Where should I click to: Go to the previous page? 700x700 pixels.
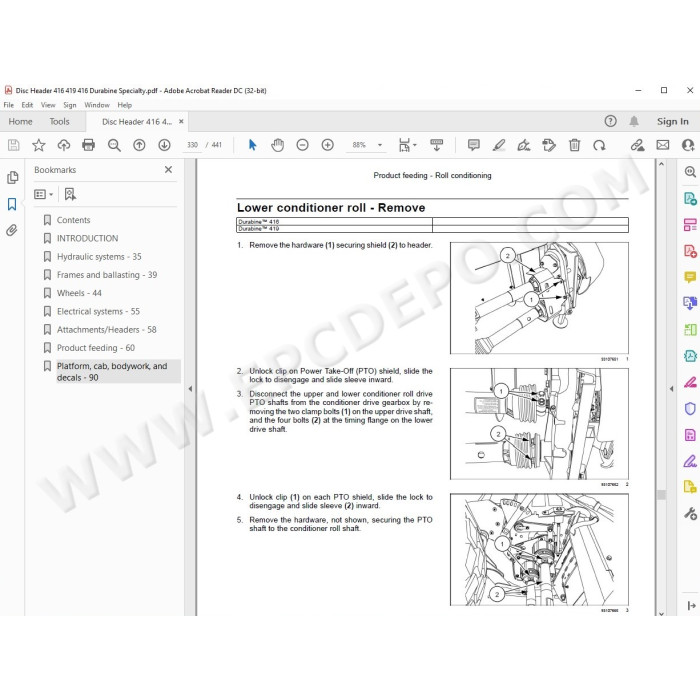139,145
